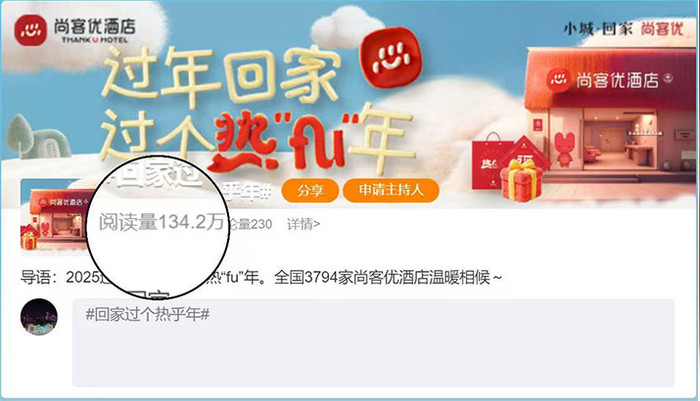Viewport: 700px width, 401px height.
Task: Click the large red smiley badge beside 过年回家
Action: pos(391,57)
